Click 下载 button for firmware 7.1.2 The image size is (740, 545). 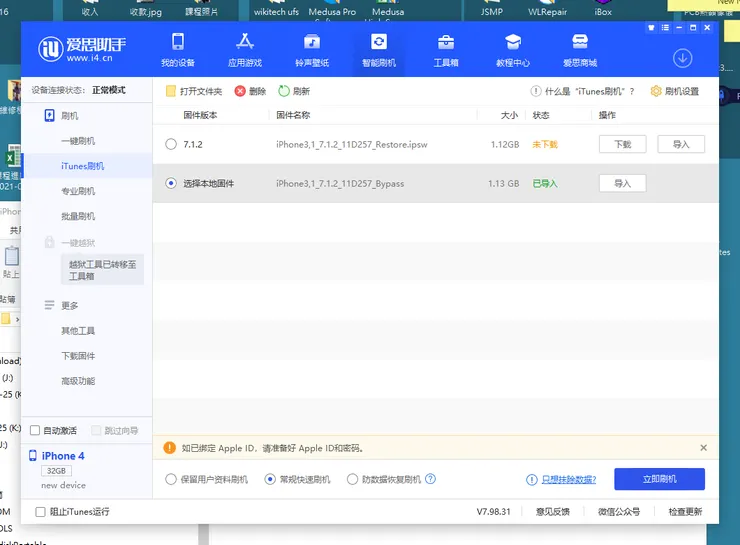622,144
